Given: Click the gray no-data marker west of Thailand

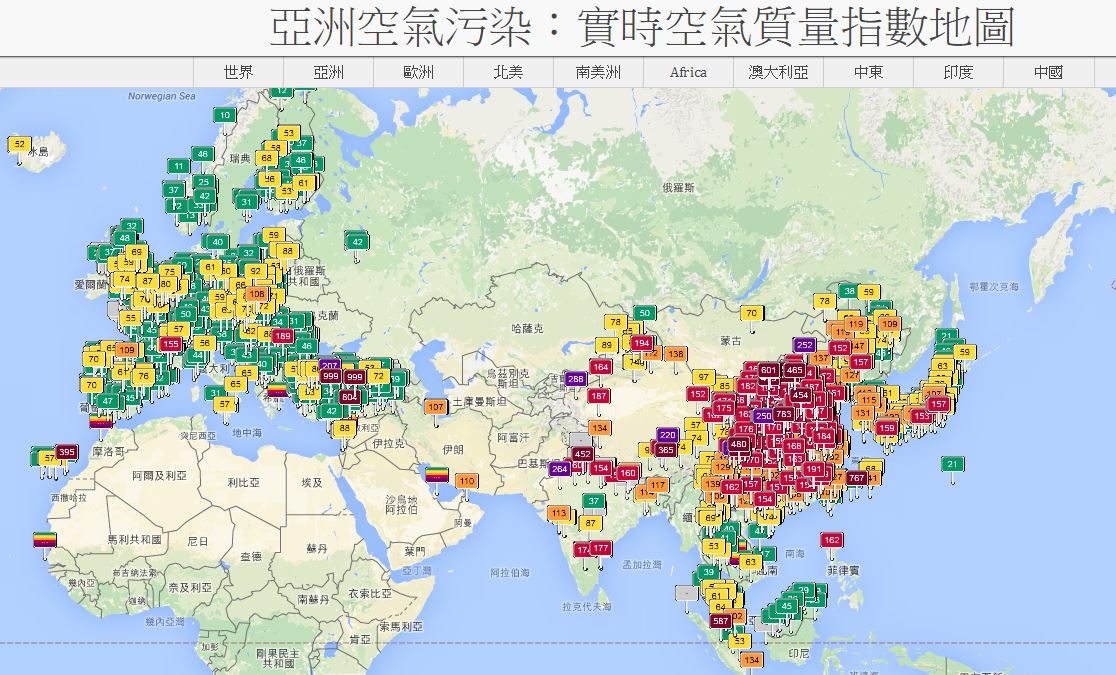Looking at the screenshot, I should [686, 592].
